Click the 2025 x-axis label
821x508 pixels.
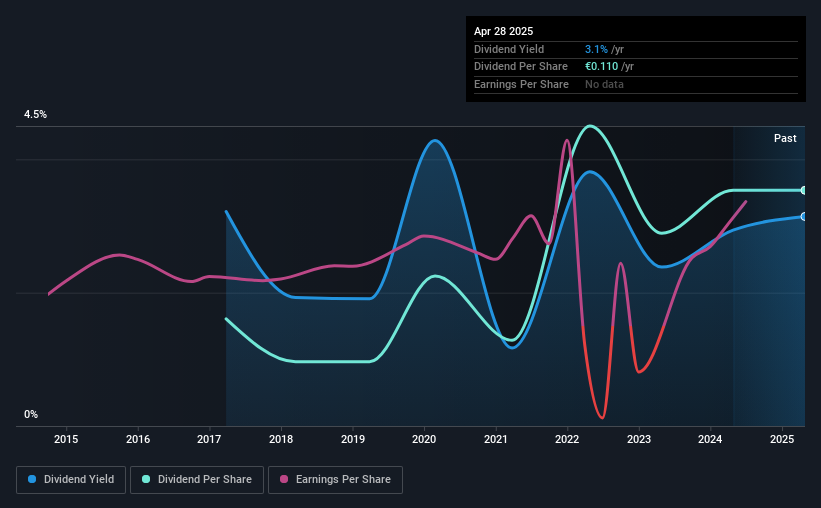click(x=782, y=439)
